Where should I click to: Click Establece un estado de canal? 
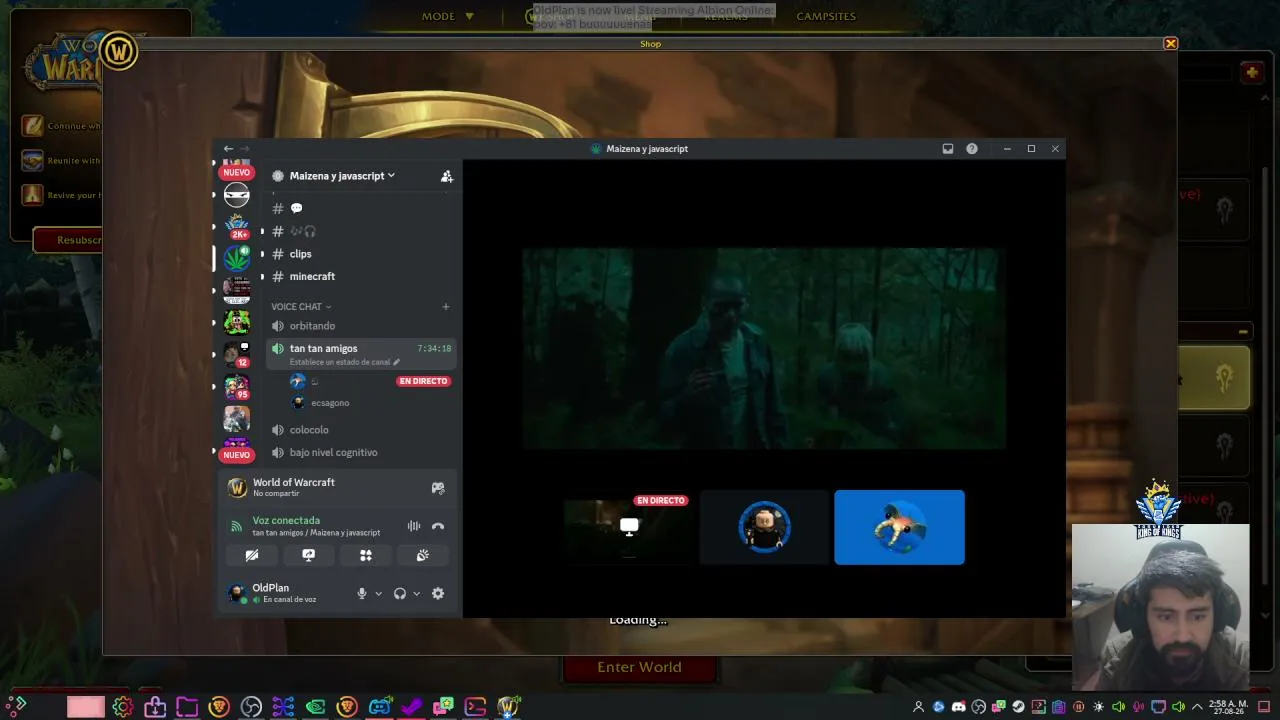344,362
